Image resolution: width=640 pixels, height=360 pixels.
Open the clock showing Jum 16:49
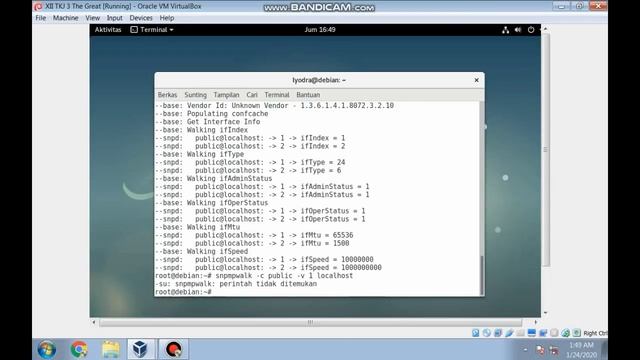pyautogui.click(x=320, y=30)
